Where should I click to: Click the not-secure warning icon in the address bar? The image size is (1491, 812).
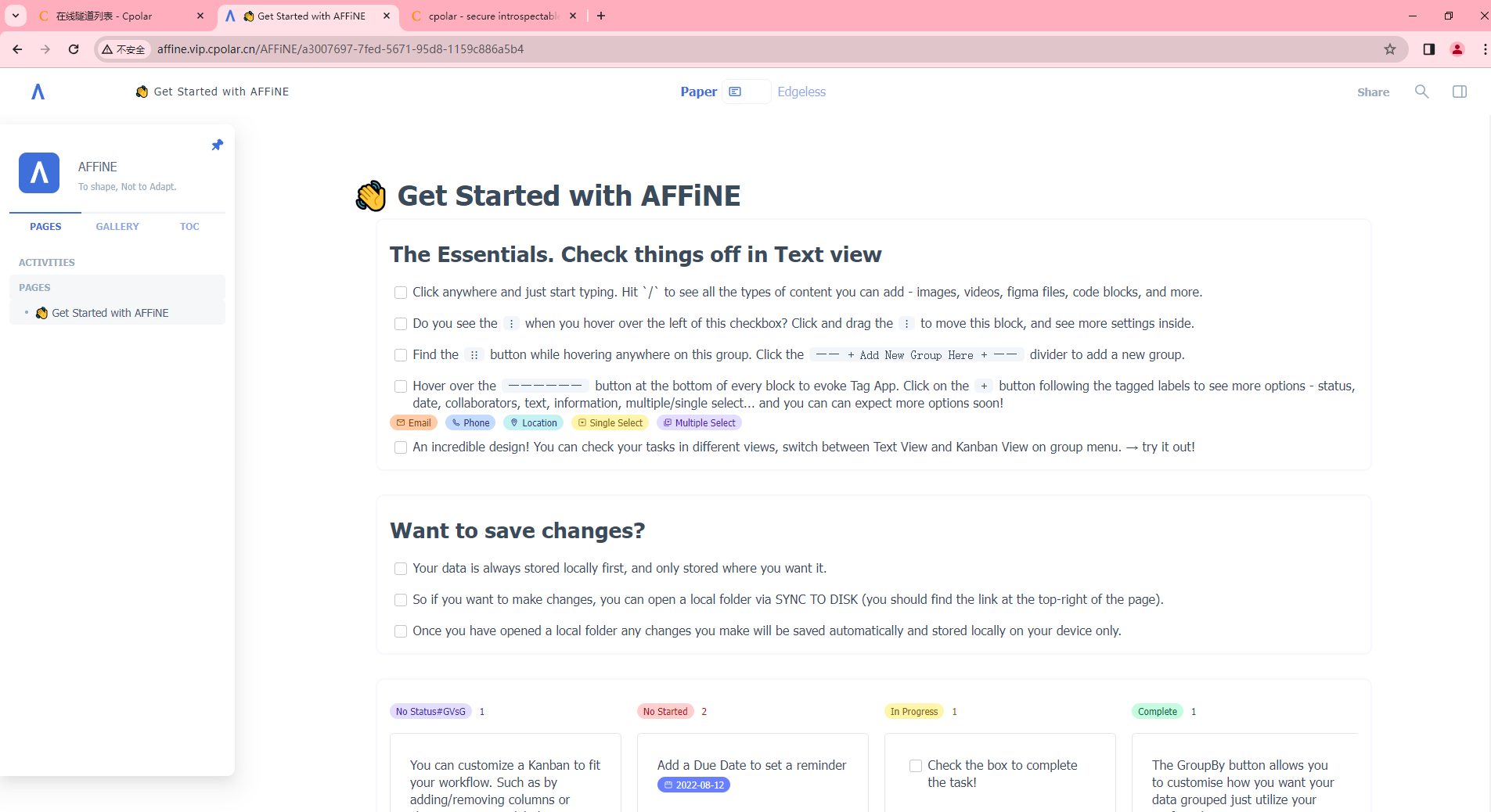124,49
